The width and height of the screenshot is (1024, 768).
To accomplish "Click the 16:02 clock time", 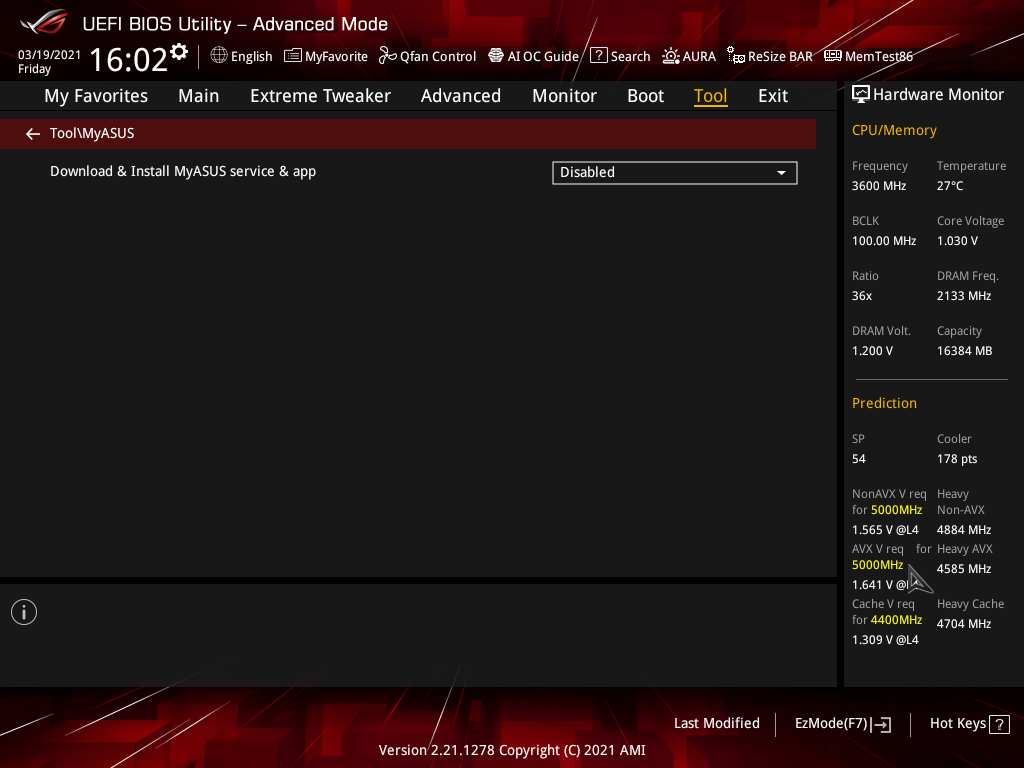I will pyautogui.click(x=128, y=59).
